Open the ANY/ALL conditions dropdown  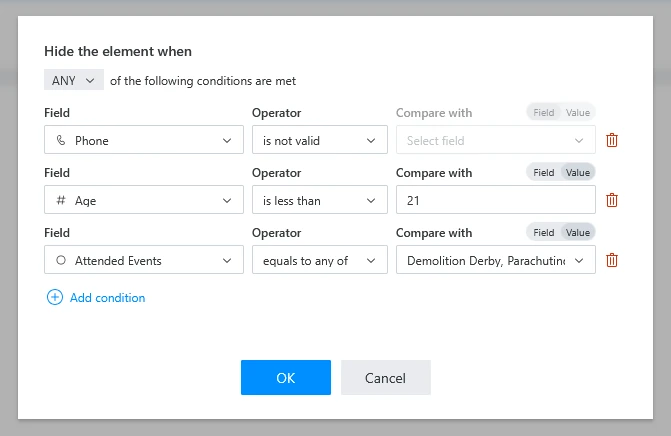(x=74, y=80)
